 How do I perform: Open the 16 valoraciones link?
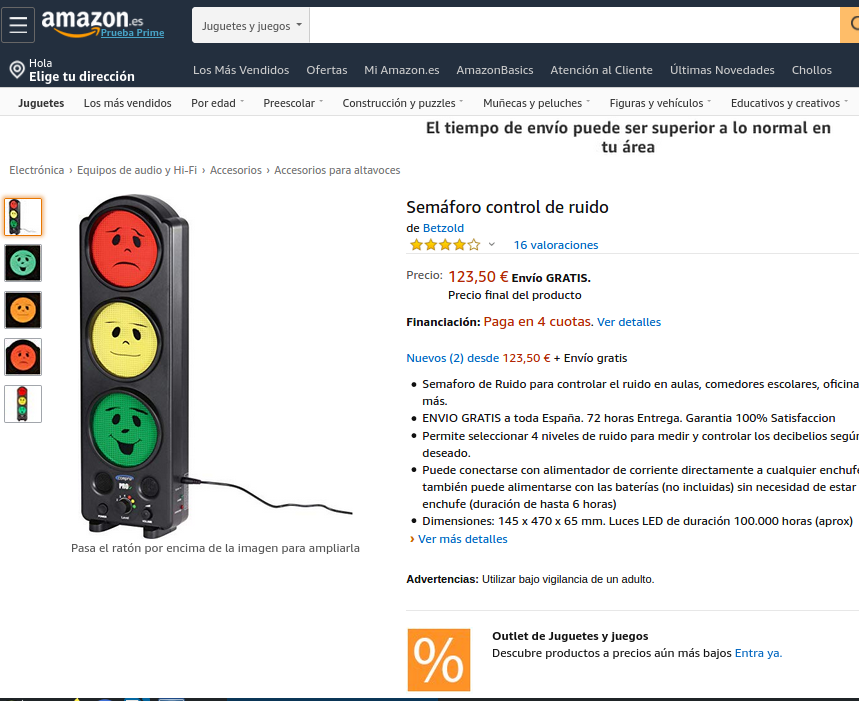coord(556,245)
